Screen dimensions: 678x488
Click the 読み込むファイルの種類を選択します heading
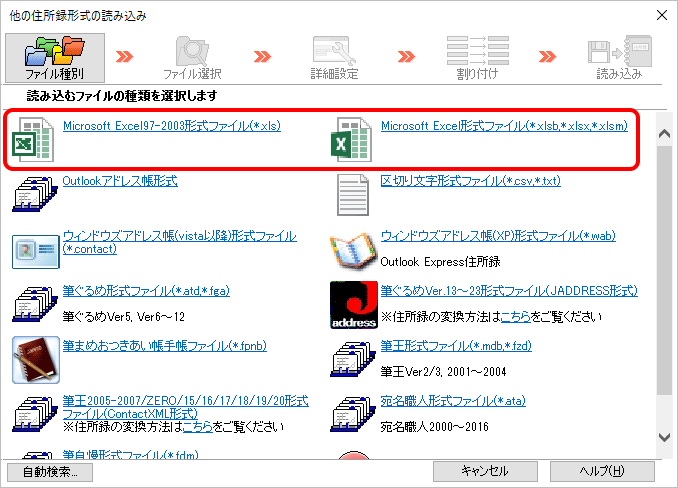pyautogui.click(x=122, y=96)
